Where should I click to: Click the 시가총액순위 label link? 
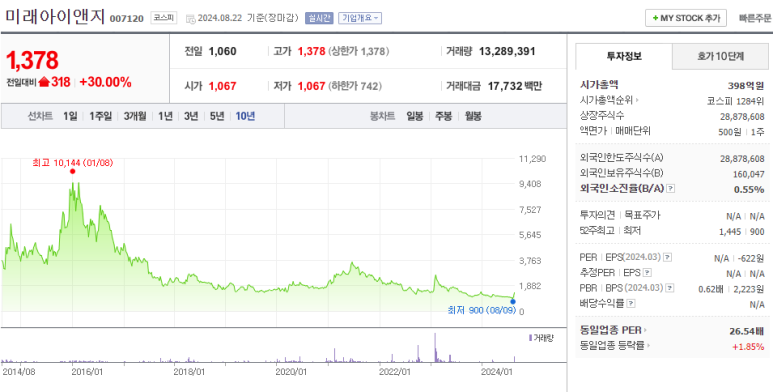(x=606, y=101)
